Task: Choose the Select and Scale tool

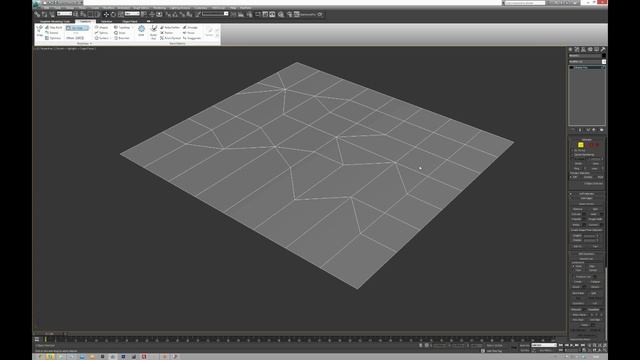Action: (120, 14)
